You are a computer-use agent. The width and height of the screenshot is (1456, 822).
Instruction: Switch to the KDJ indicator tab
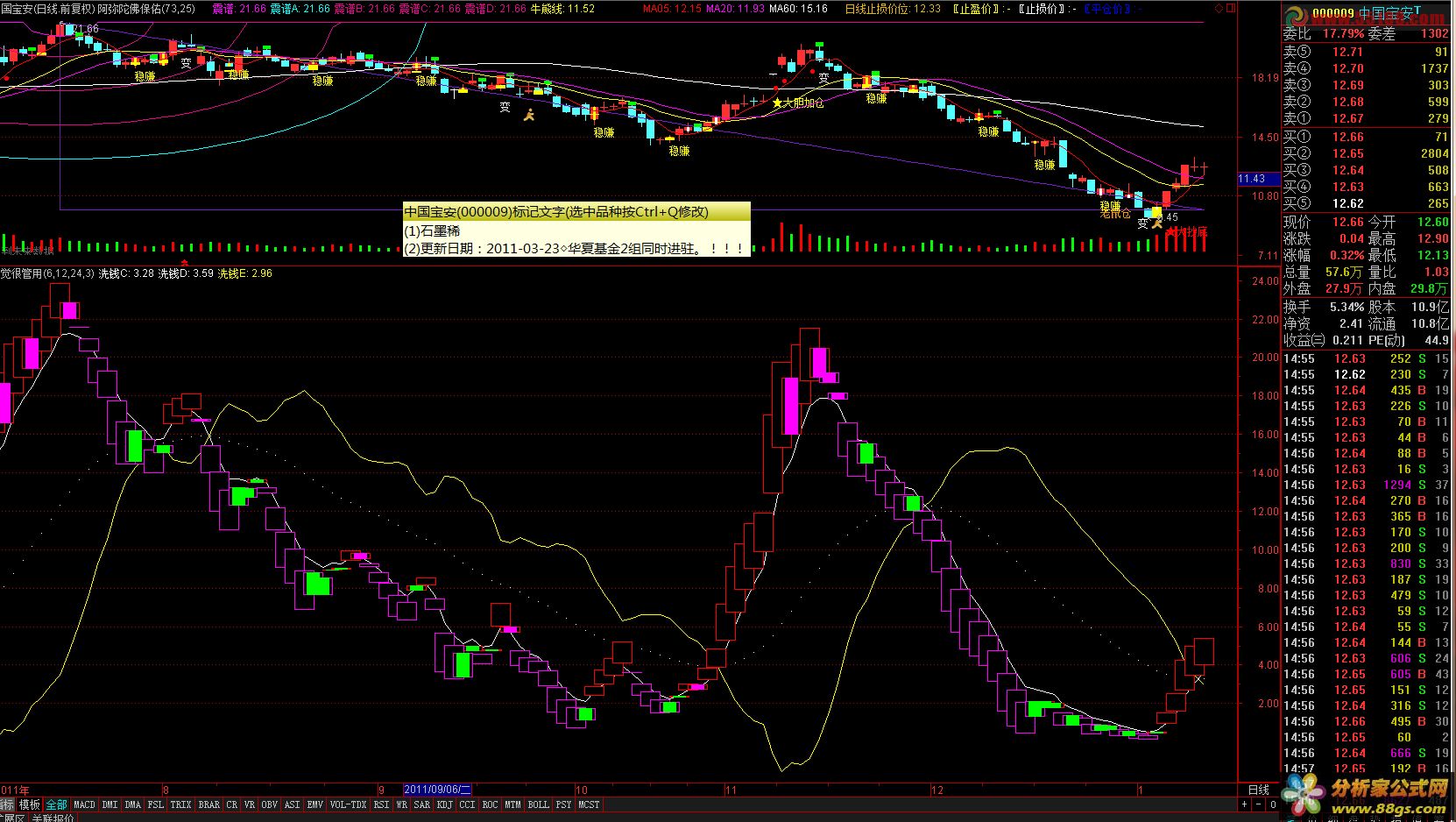click(445, 804)
